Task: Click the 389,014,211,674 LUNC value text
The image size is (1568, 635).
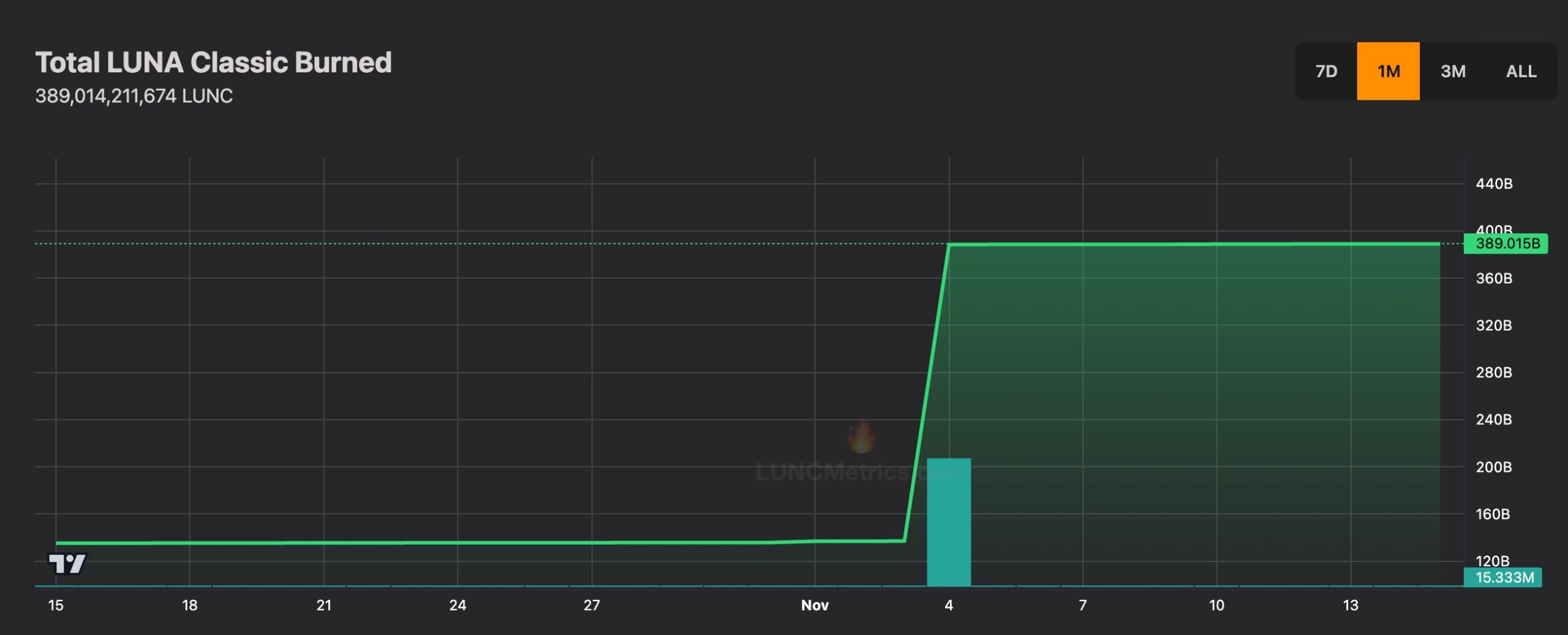Action: pyautogui.click(x=135, y=96)
